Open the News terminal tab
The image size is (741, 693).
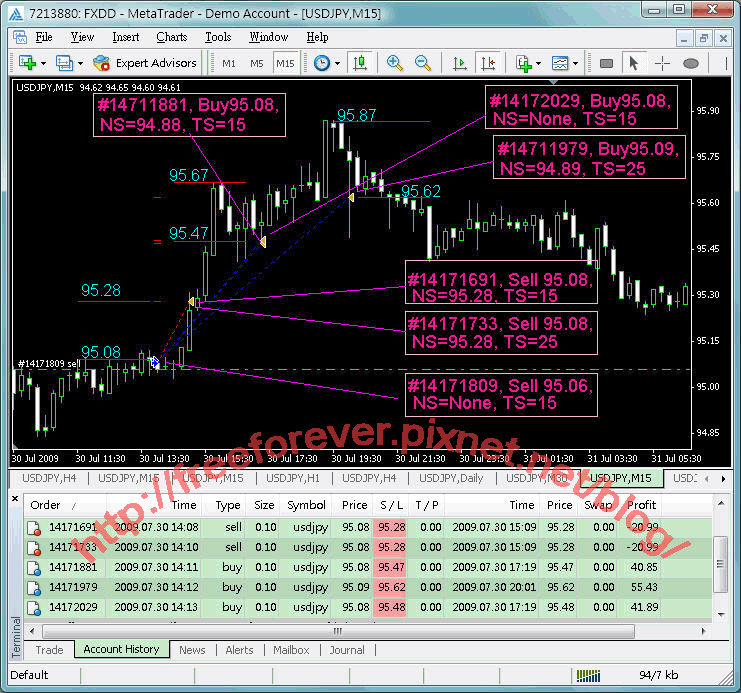pos(192,650)
